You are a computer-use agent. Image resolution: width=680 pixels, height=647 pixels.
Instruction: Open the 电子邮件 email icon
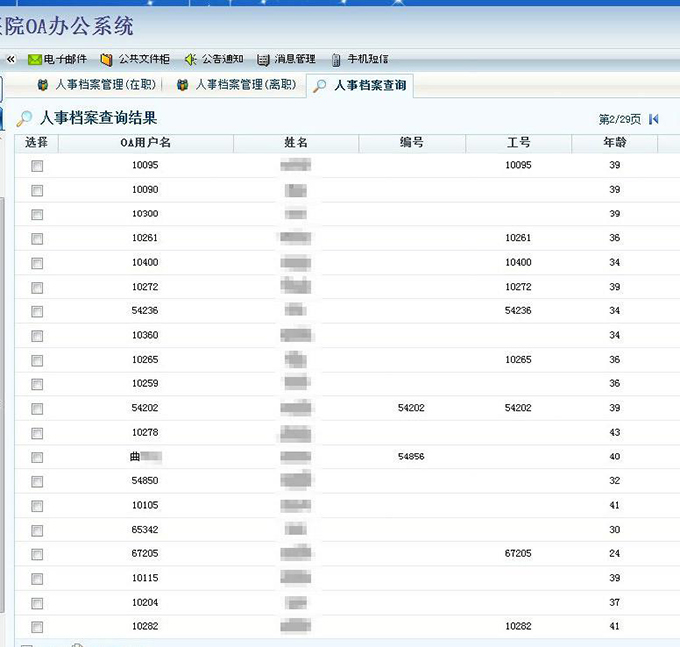[35, 59]
